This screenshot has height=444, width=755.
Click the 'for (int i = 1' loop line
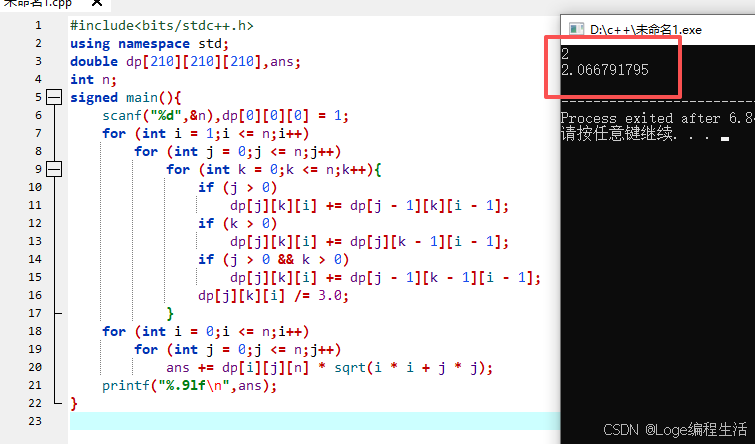pyautogui.click(x=206, y=133)
